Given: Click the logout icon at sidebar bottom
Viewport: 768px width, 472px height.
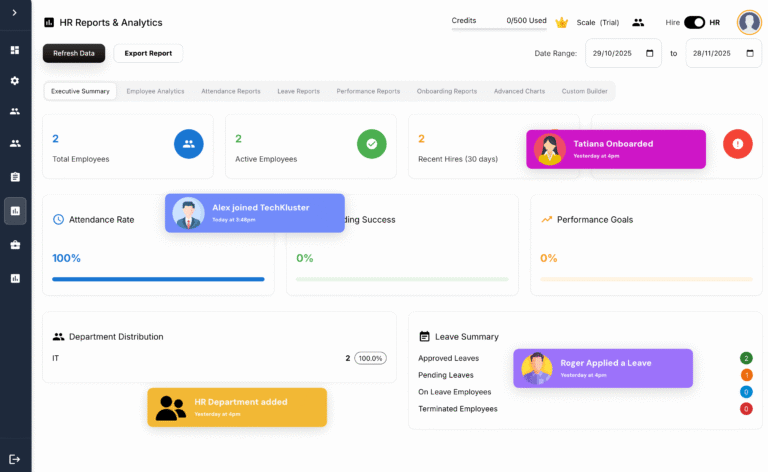Looking at the screenshot, I should (x=15, y=458).
